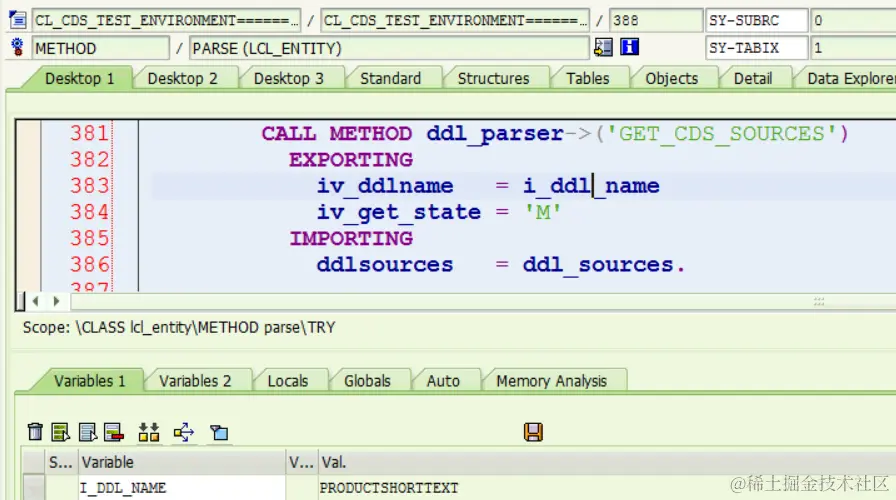Select the Variables 1 tab

coord(89,381)
